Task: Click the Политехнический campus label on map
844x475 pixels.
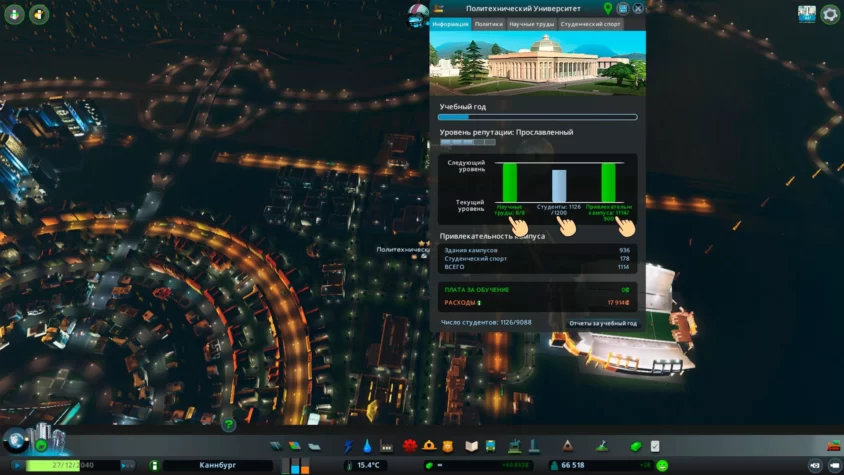Action: (403, 249)
